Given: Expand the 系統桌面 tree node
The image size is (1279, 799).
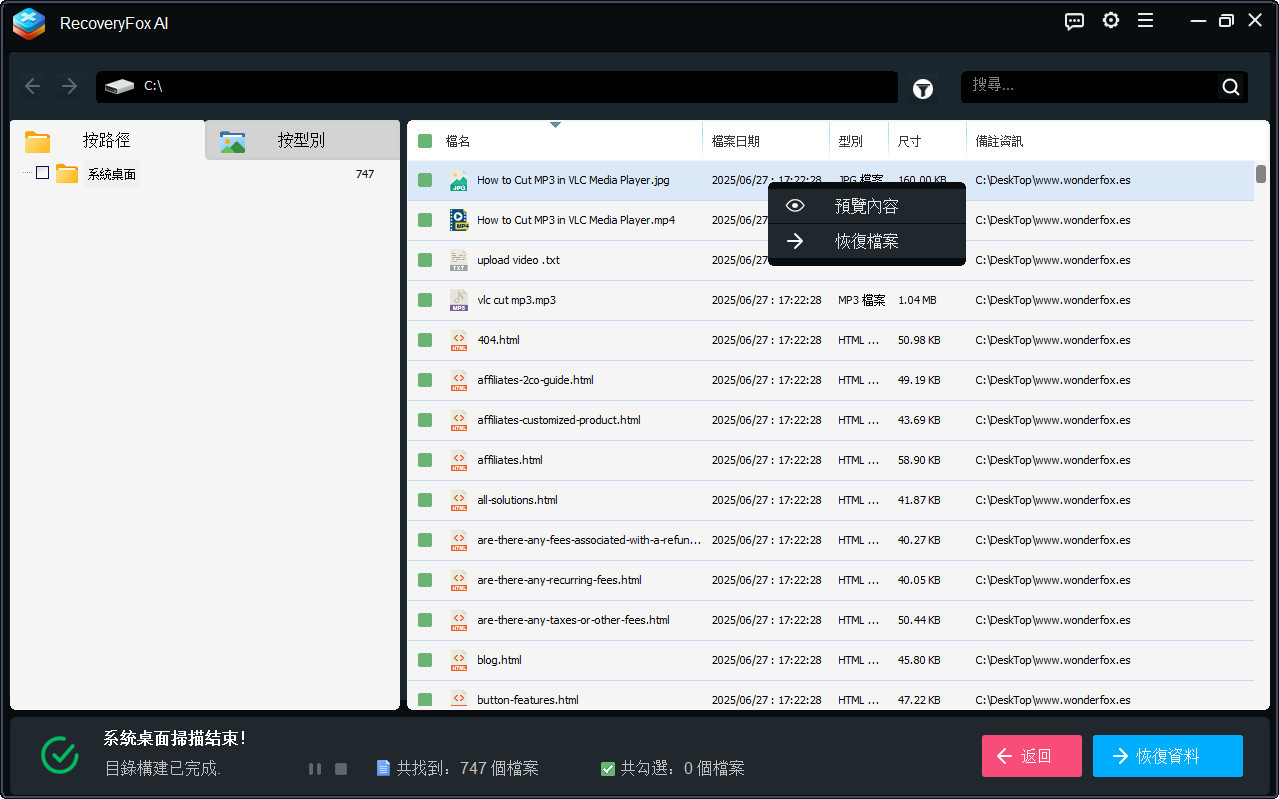Looking at the screenshot, I should pos(27,173).
